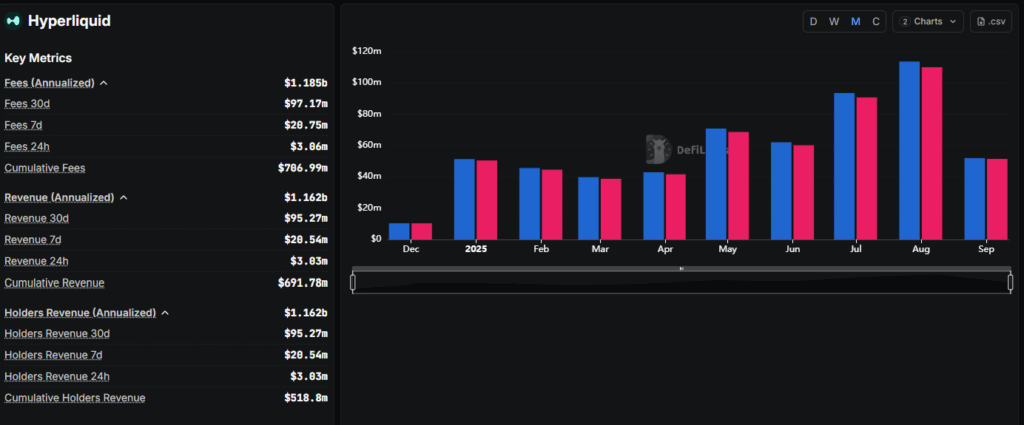Click the Cumulative Revenue label
This screenshot has width=1024, height=425.
click(x=54, y=283)
